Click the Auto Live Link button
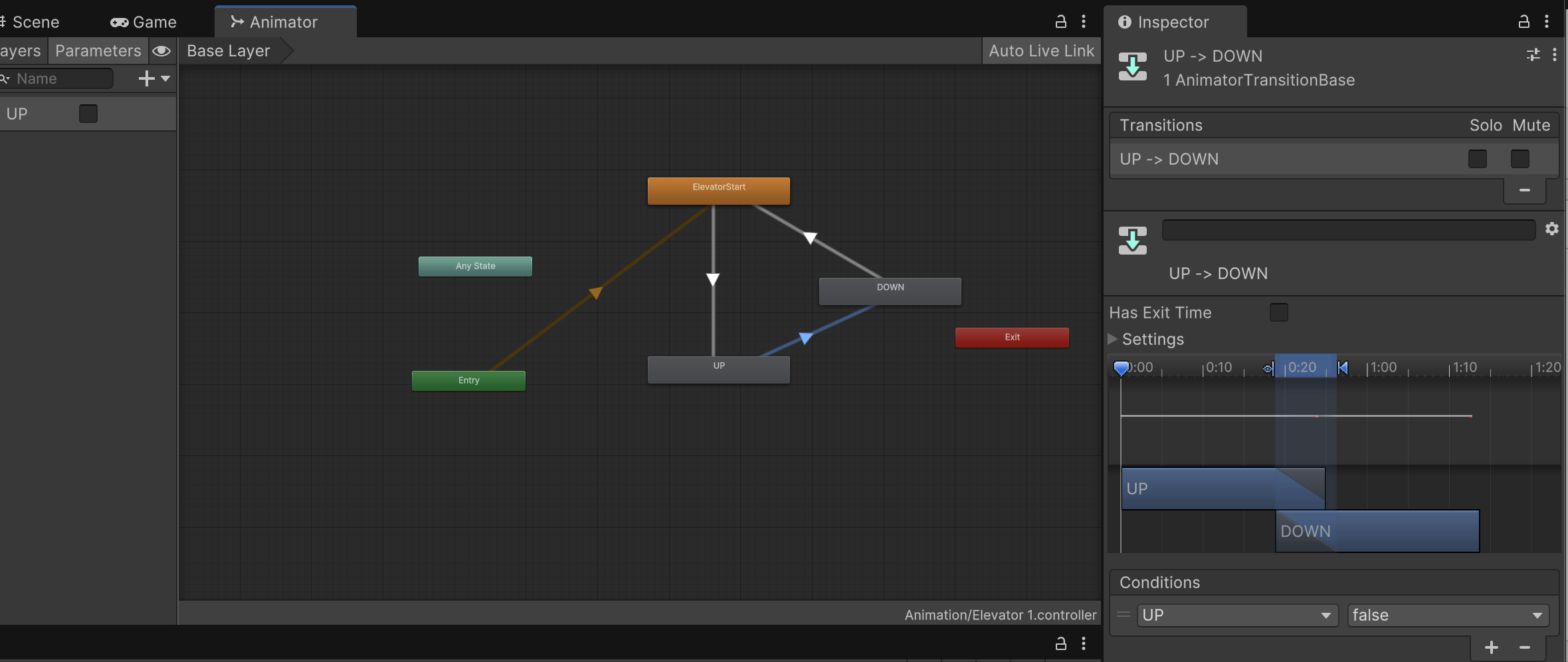The width and height of the screenshot is (1568, 662). [1040, 51]
